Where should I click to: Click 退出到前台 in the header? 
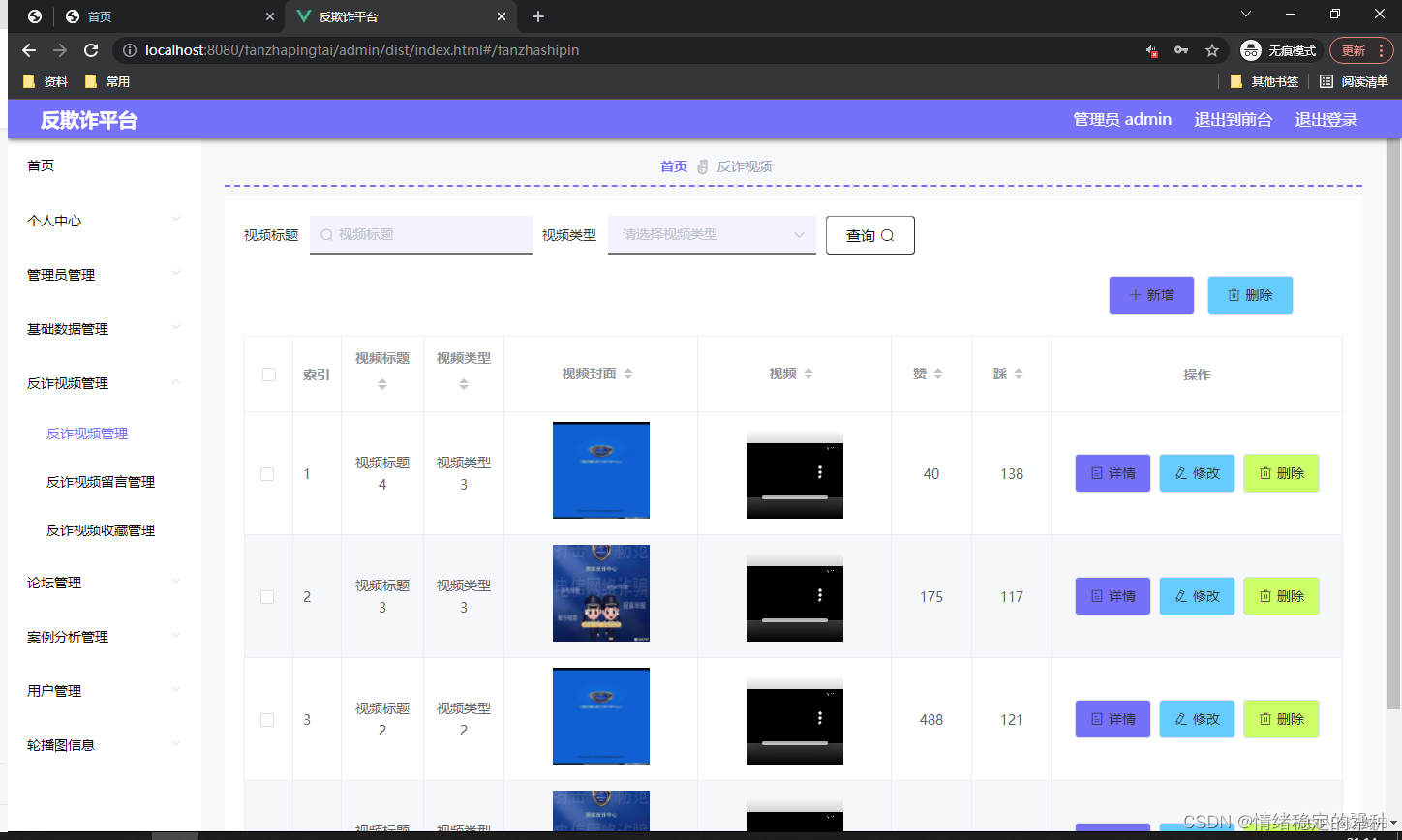pos(1234,120)
